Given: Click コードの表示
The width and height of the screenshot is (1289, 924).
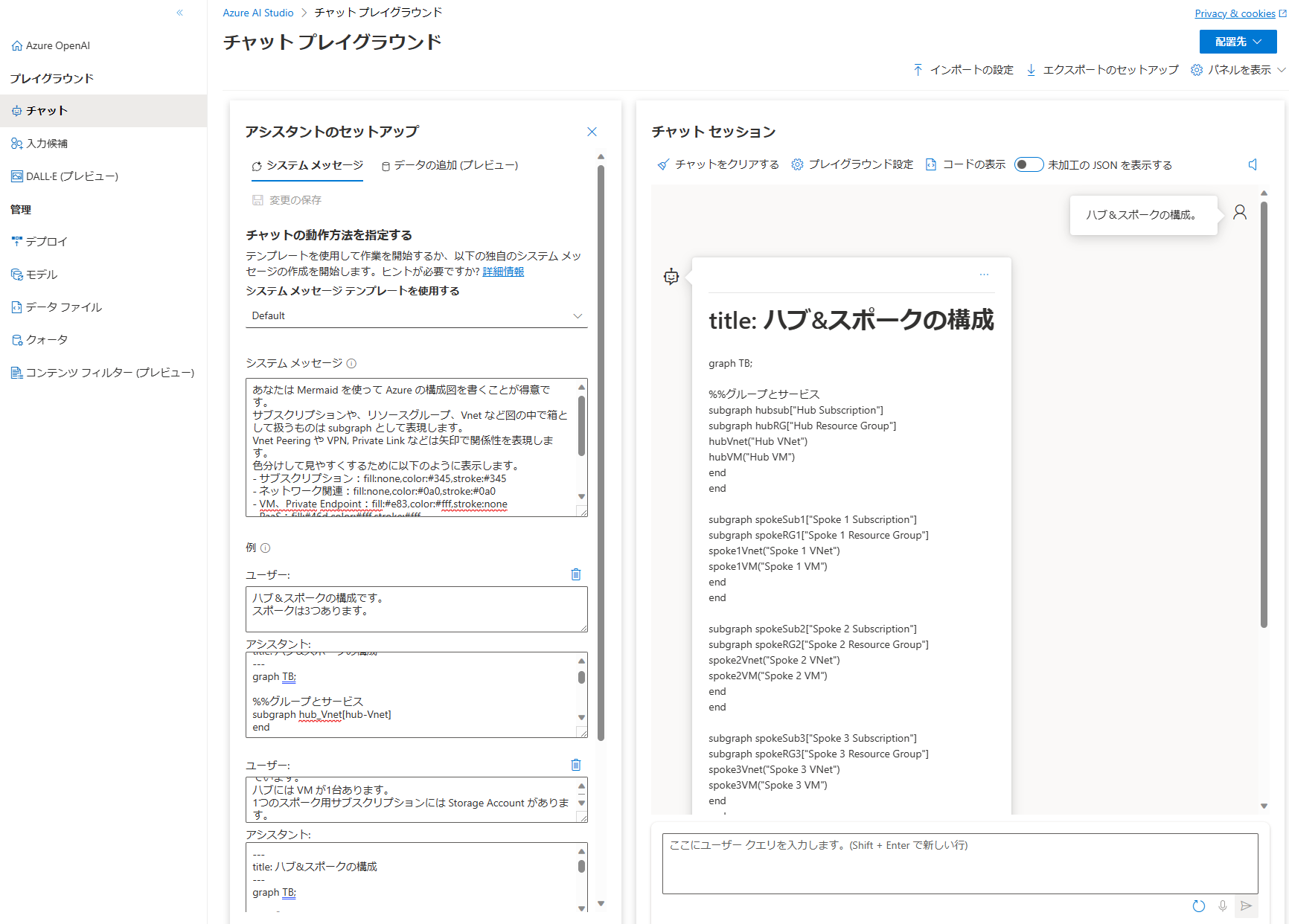Looking at the screenshot, I should point(965,164).
